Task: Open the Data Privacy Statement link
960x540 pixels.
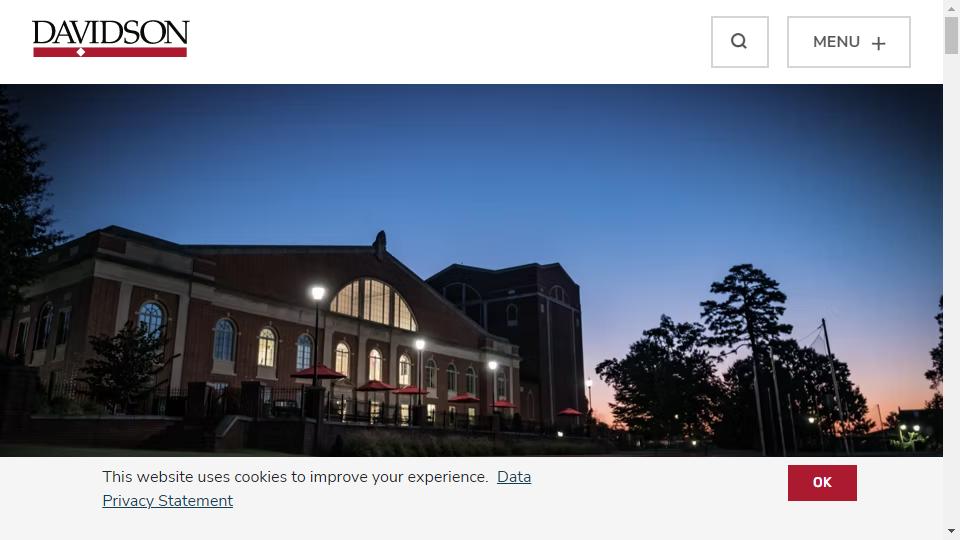Action: click(317, 489)
